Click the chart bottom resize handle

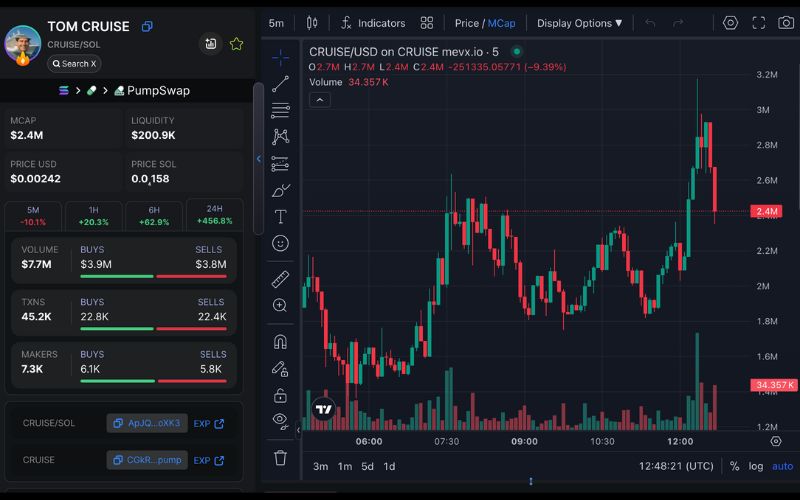(x=531, y=481)
